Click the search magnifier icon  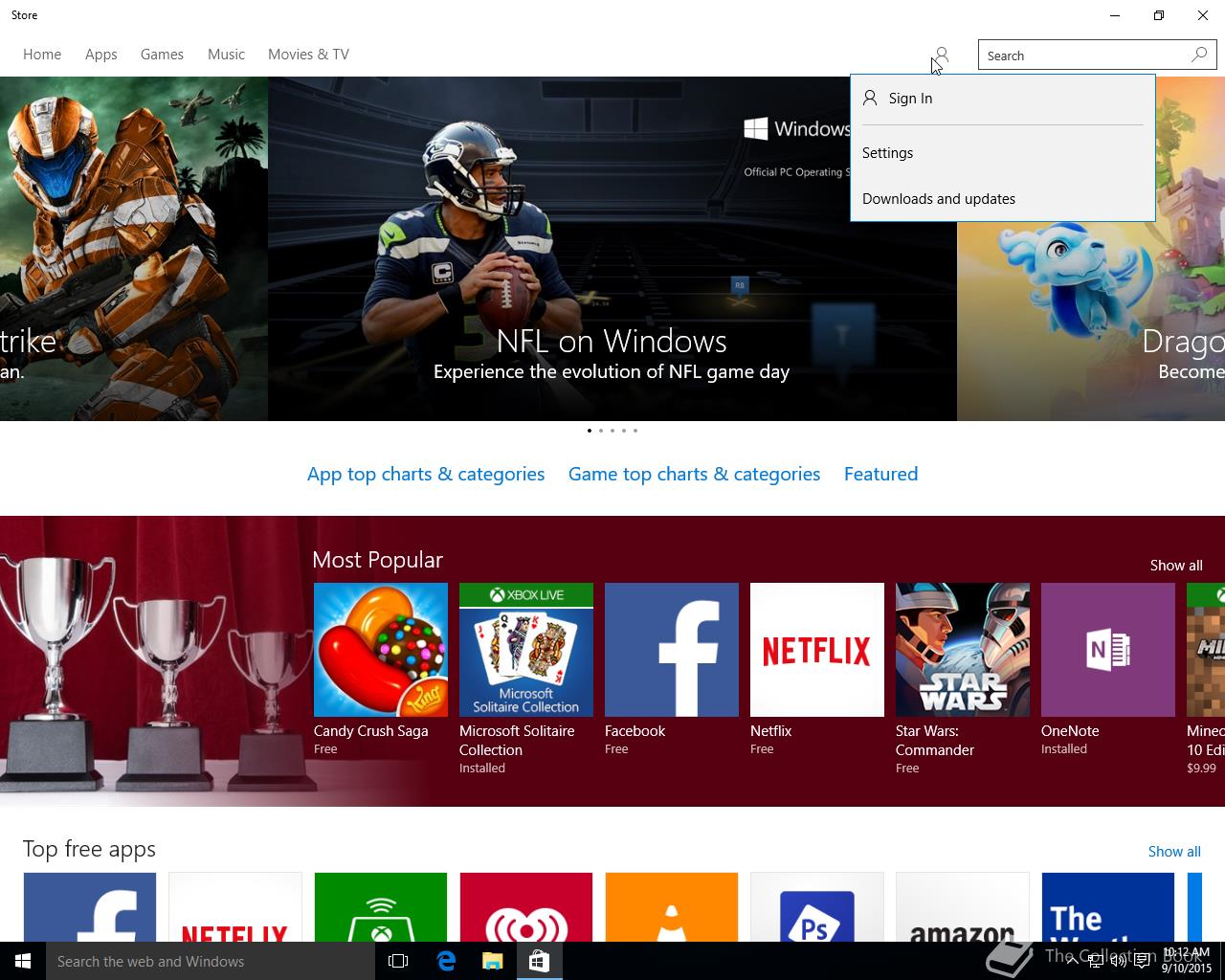tap(1199, 55)
